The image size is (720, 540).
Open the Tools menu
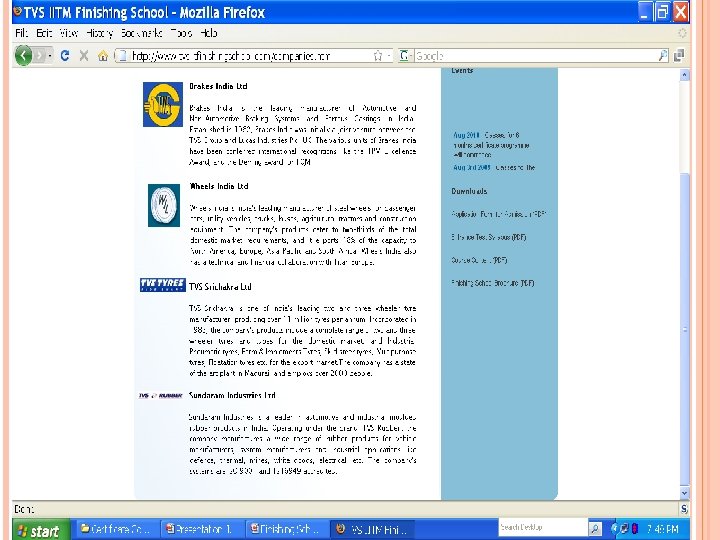(x=181, y=33)
